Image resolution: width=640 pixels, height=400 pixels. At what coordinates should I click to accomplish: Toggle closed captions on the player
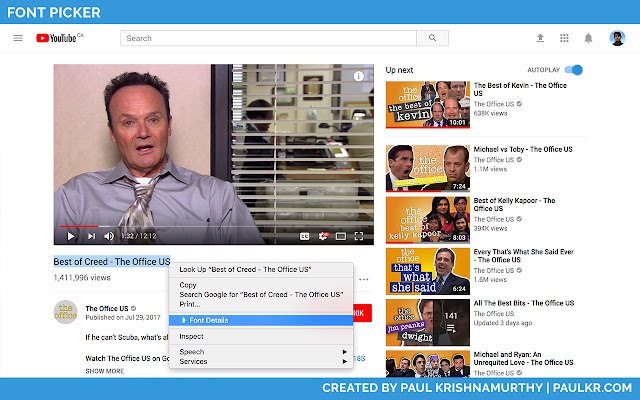(x=304, y=236)
